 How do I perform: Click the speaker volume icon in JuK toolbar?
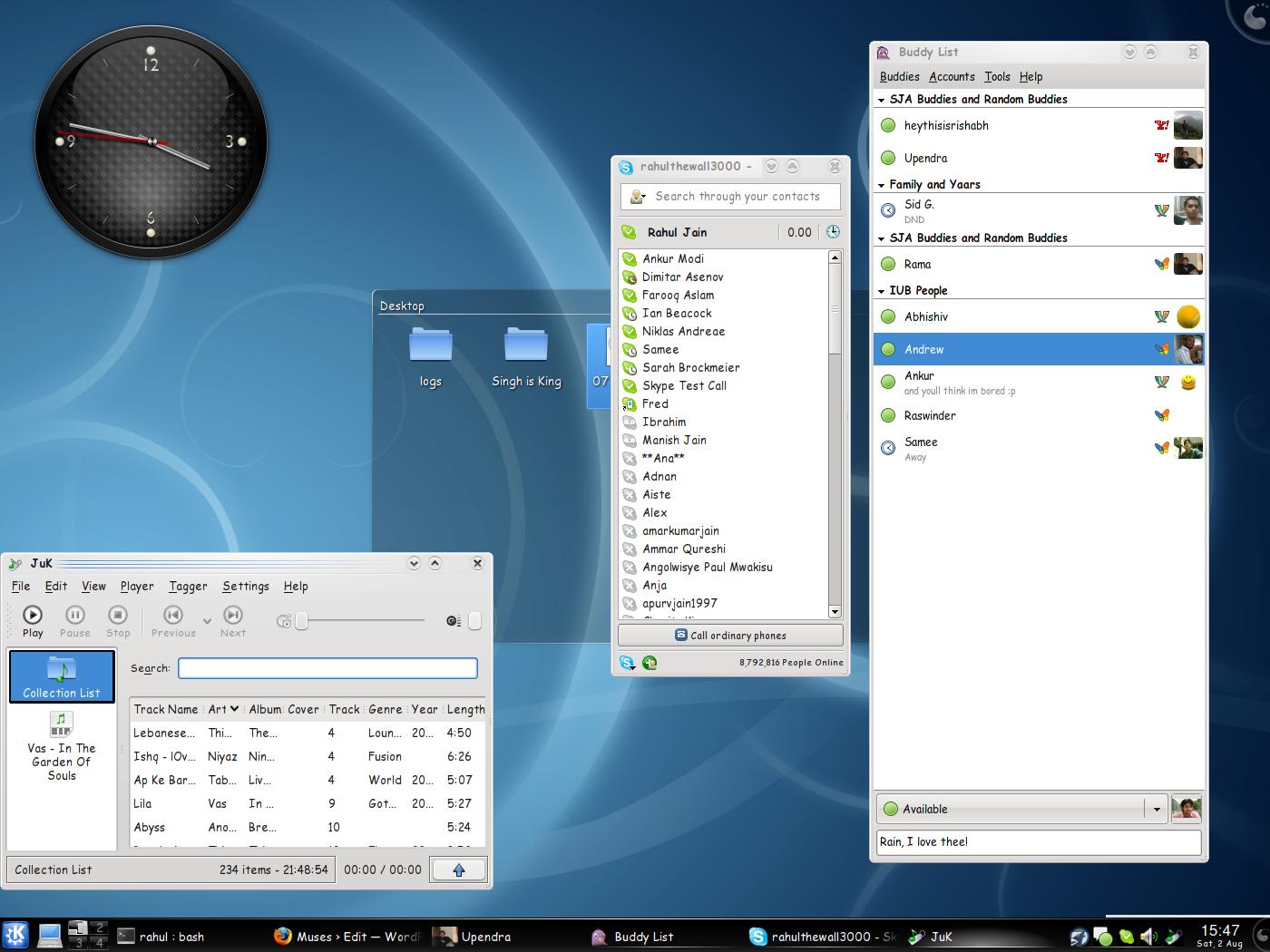[454, 621]
